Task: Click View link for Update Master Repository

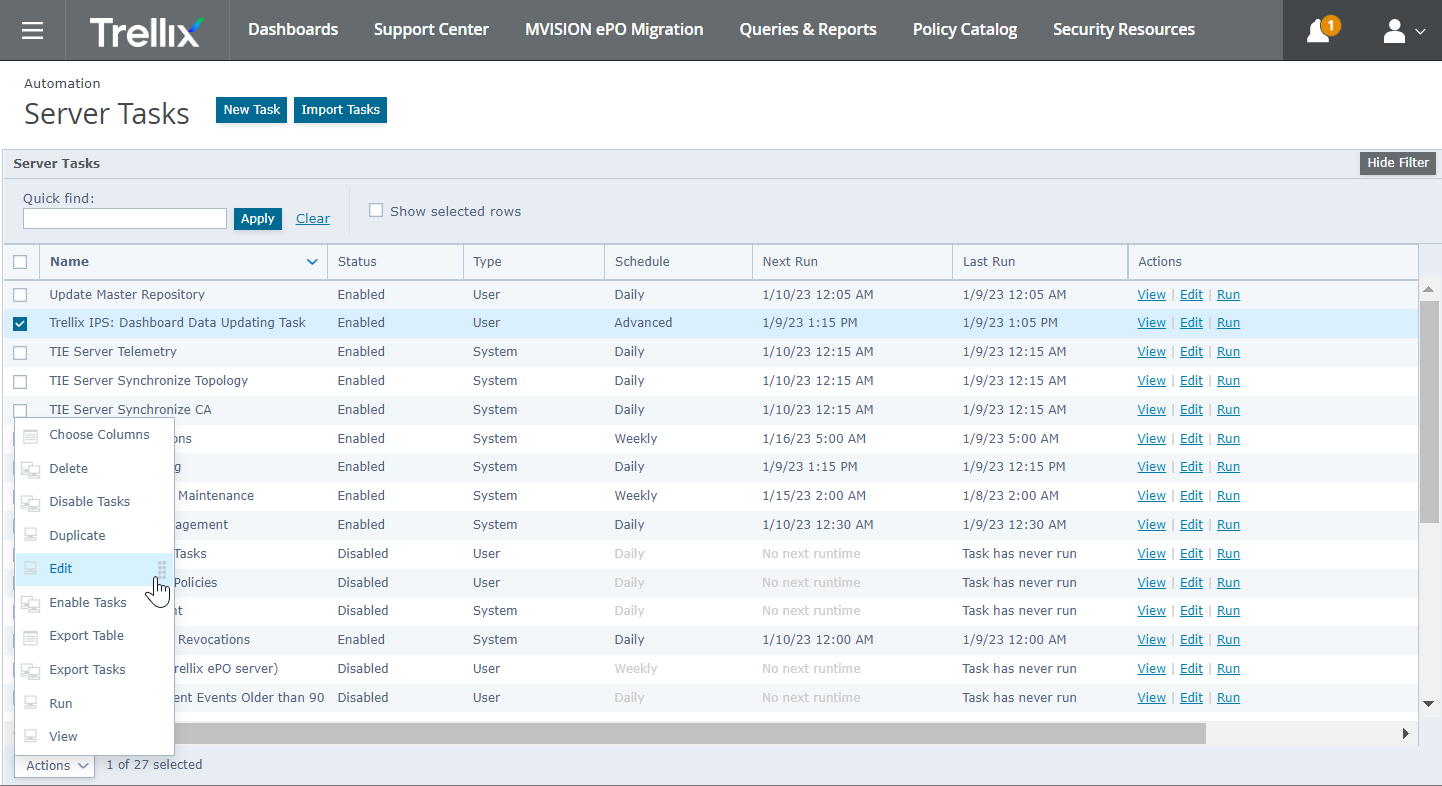Action: click(x=1152, y=295)
